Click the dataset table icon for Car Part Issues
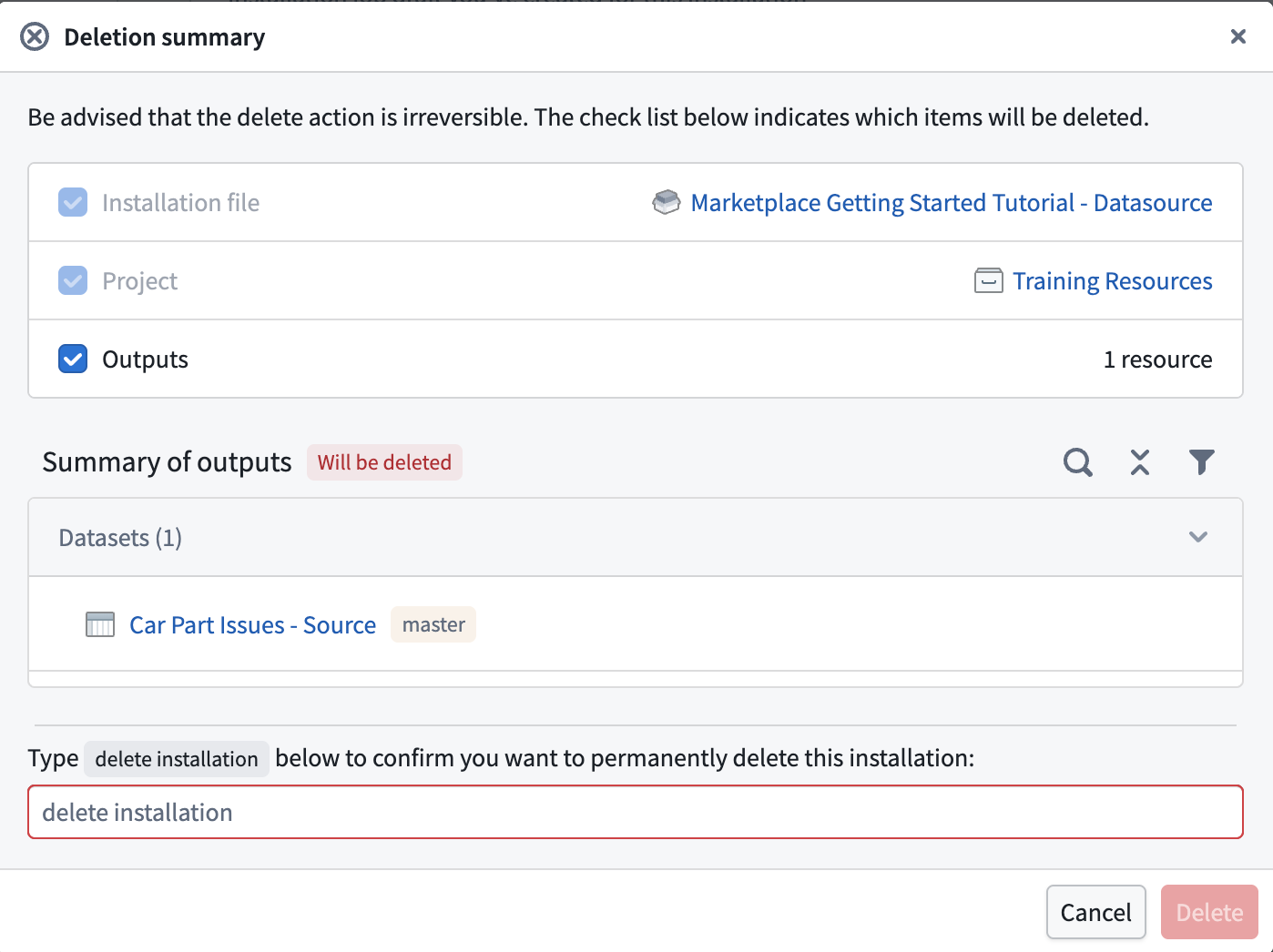This screenshot has height=952, width=1273. pos(100,624)
